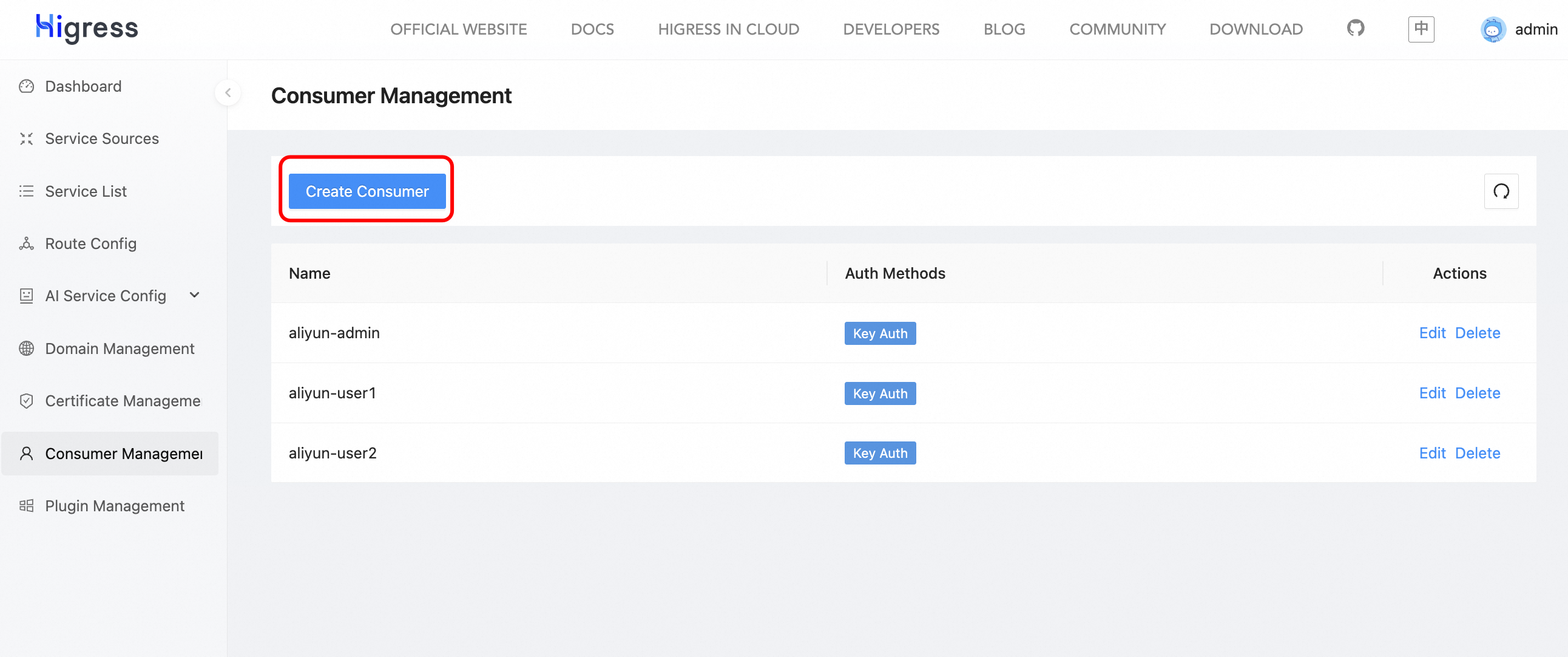The image size is (1568, 657).
Task: Click the Create Consumer button
Action: tap(367, 191)
